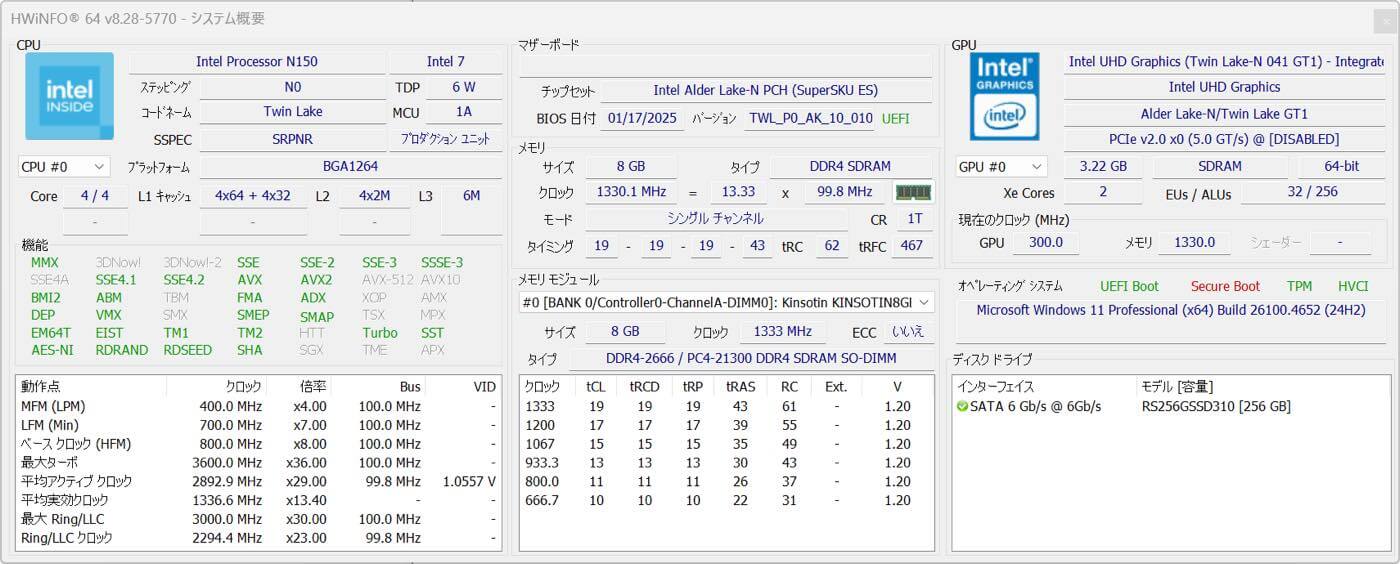This screenshot has width=1400, height=564.
Task: Select the N0 stepping value
Action: click(292, 87)
